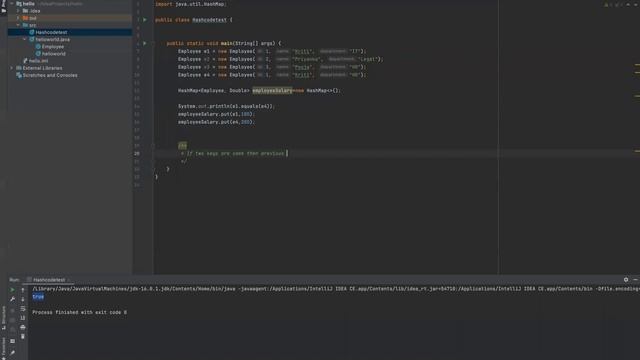Click Hashcodetest class name in editor

tap(209, 20)
